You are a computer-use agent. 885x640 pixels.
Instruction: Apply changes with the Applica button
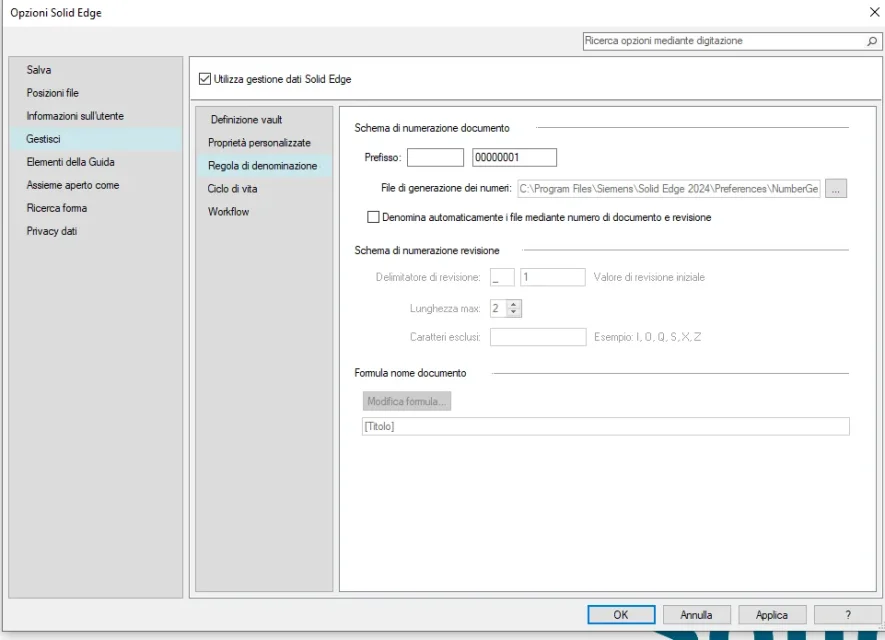[x=772, y=615]
